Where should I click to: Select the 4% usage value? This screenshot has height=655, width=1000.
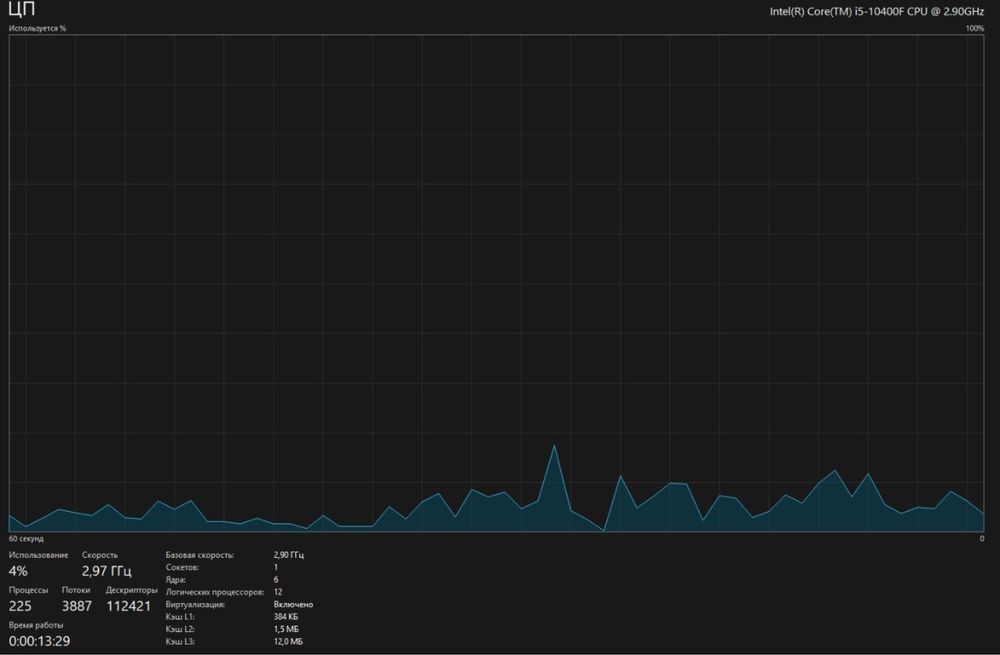click(18, 571)
